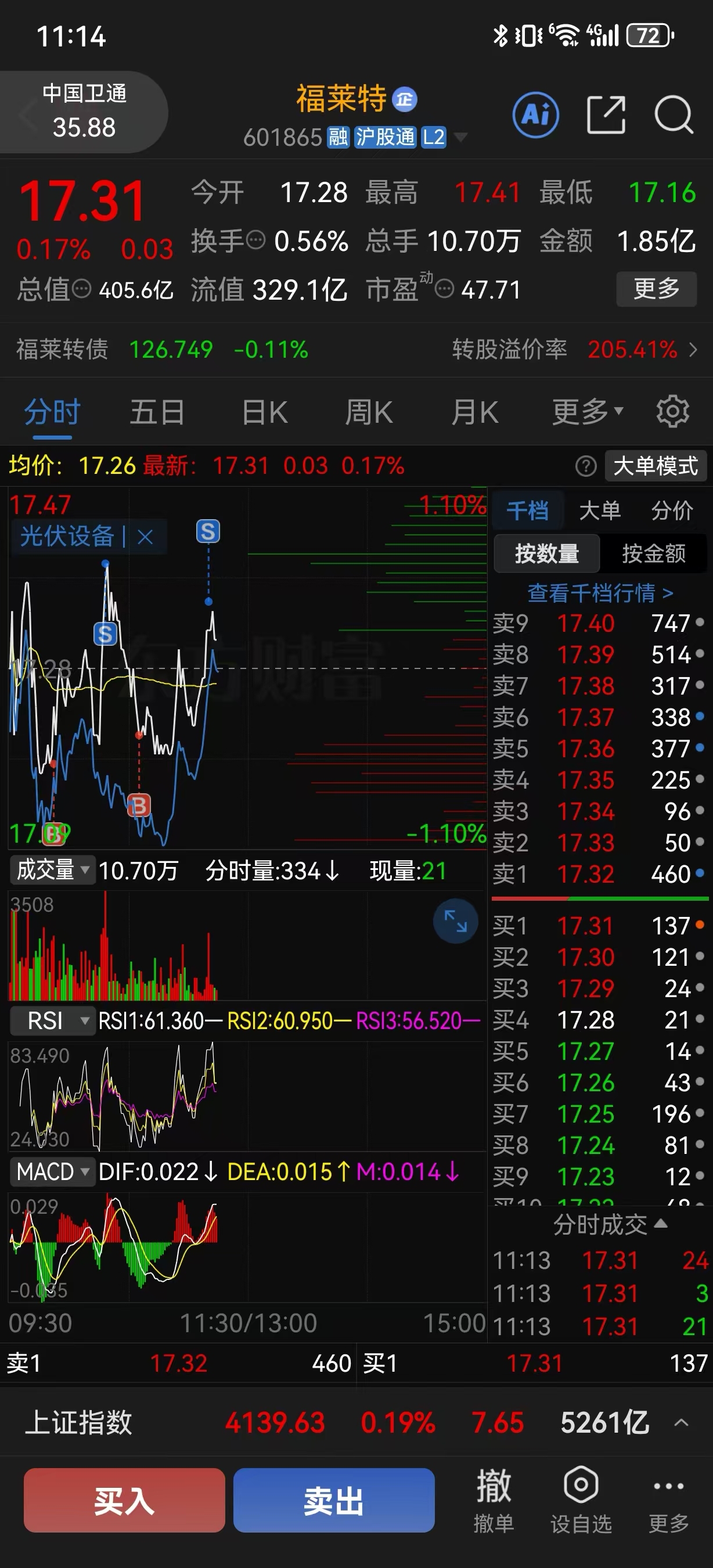713x1568 pixels.
Task: Tap 卖9 row at 17.40
Action: pos(600,623)
